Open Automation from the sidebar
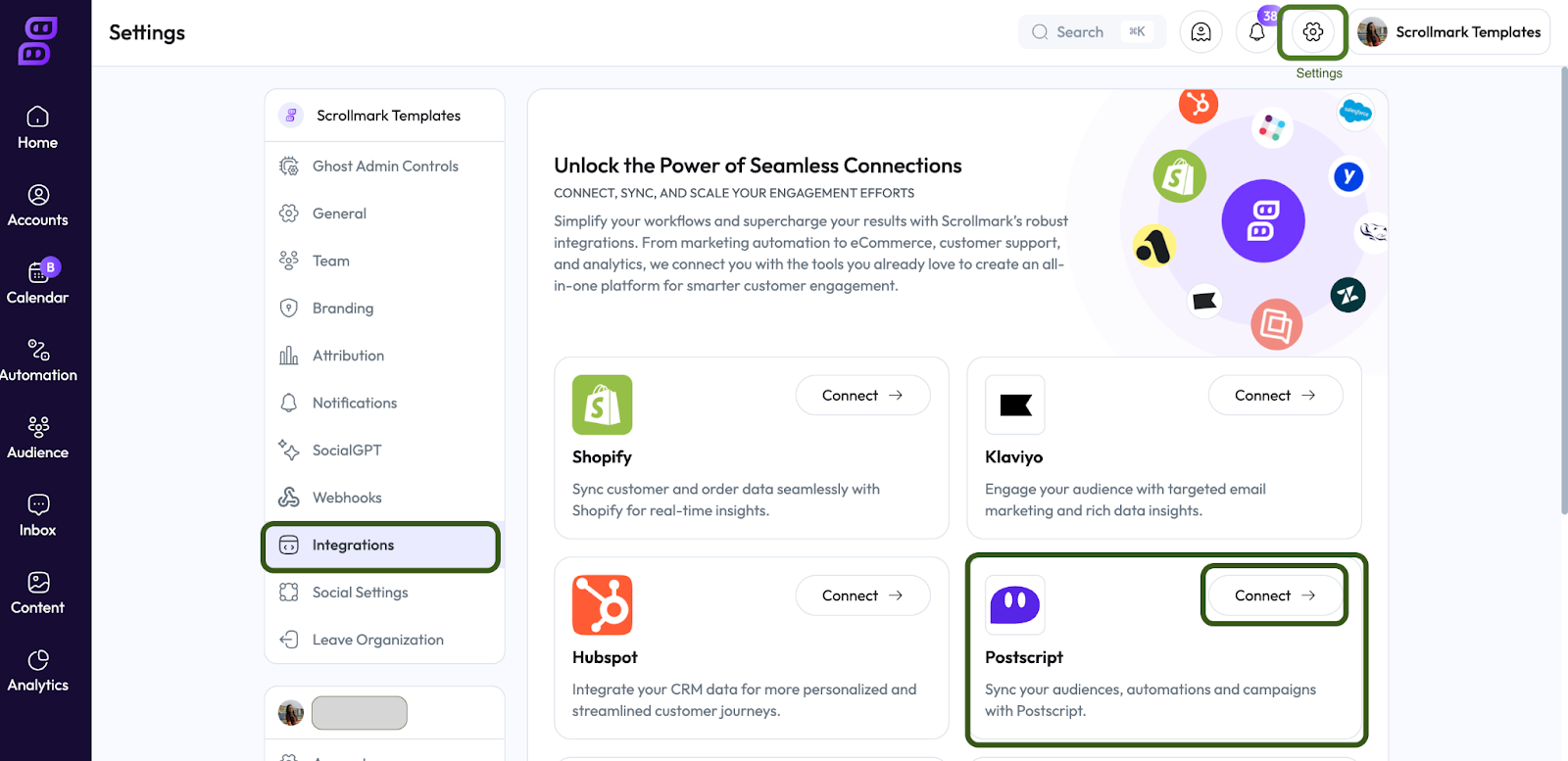 click(38, 360)
